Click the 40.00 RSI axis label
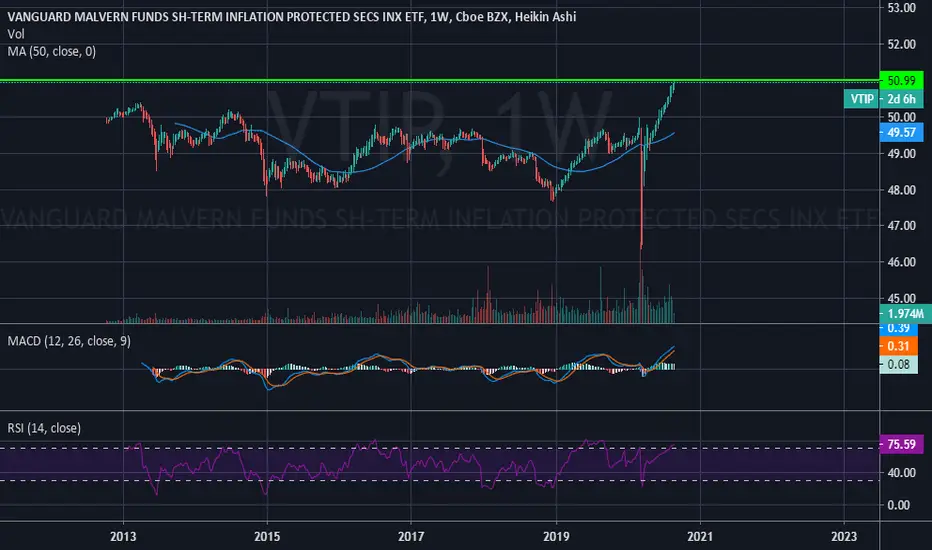The image size is (932, 550). tap(902, 473)
